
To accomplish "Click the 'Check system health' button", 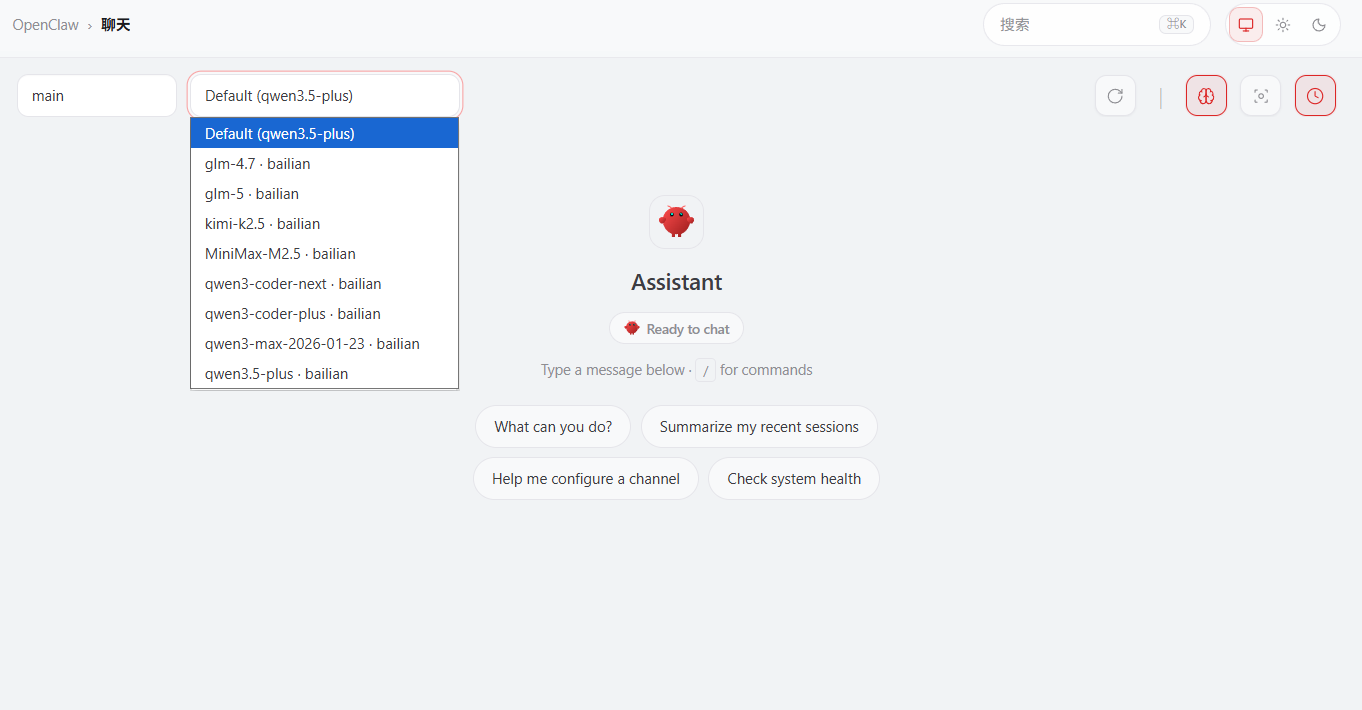I will click(x=794, y=479).
